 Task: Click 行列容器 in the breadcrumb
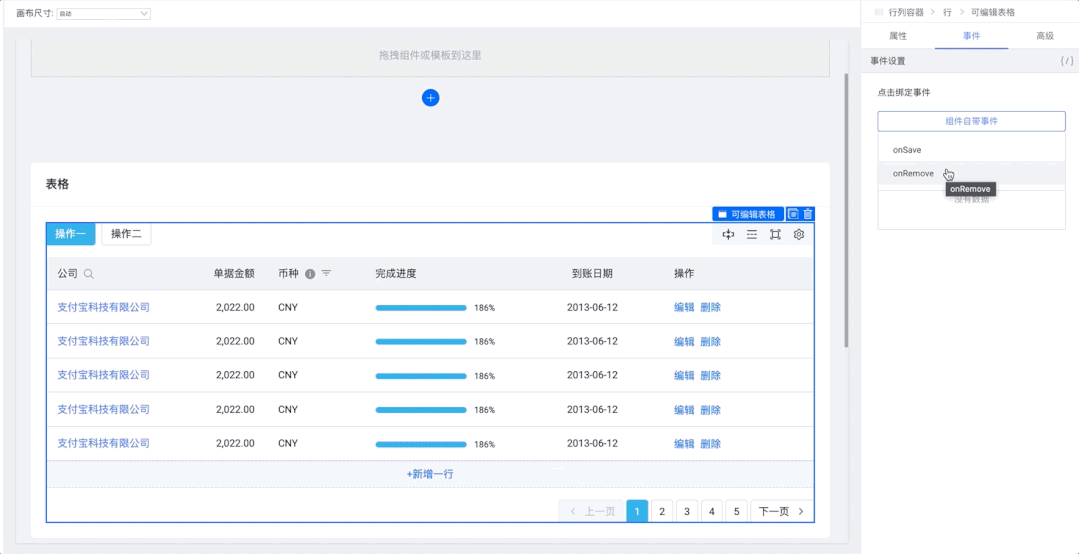(x=906, y=12)
